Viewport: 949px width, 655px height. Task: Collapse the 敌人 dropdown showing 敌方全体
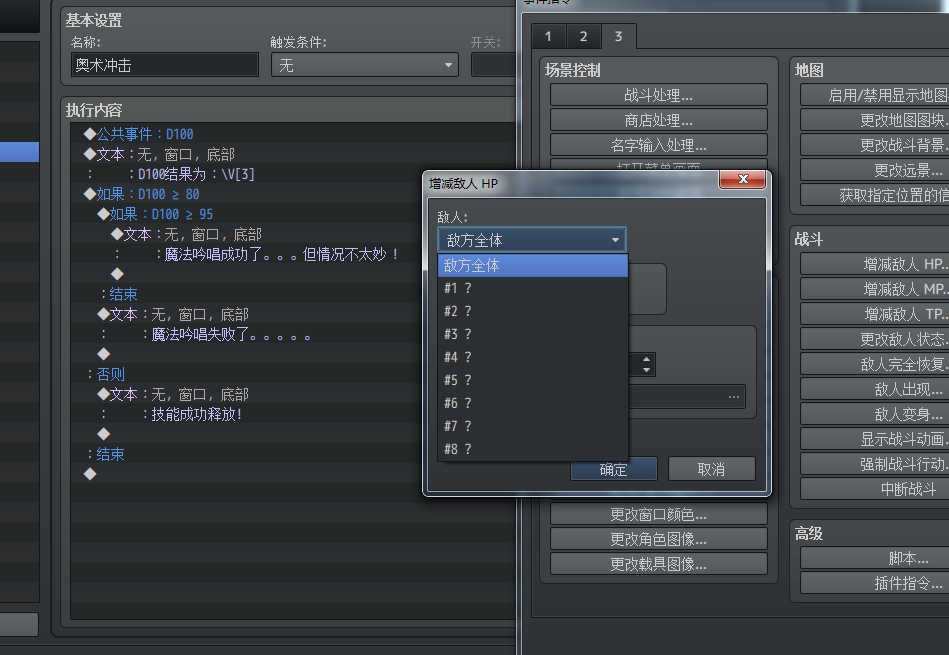tap(532, 240)
